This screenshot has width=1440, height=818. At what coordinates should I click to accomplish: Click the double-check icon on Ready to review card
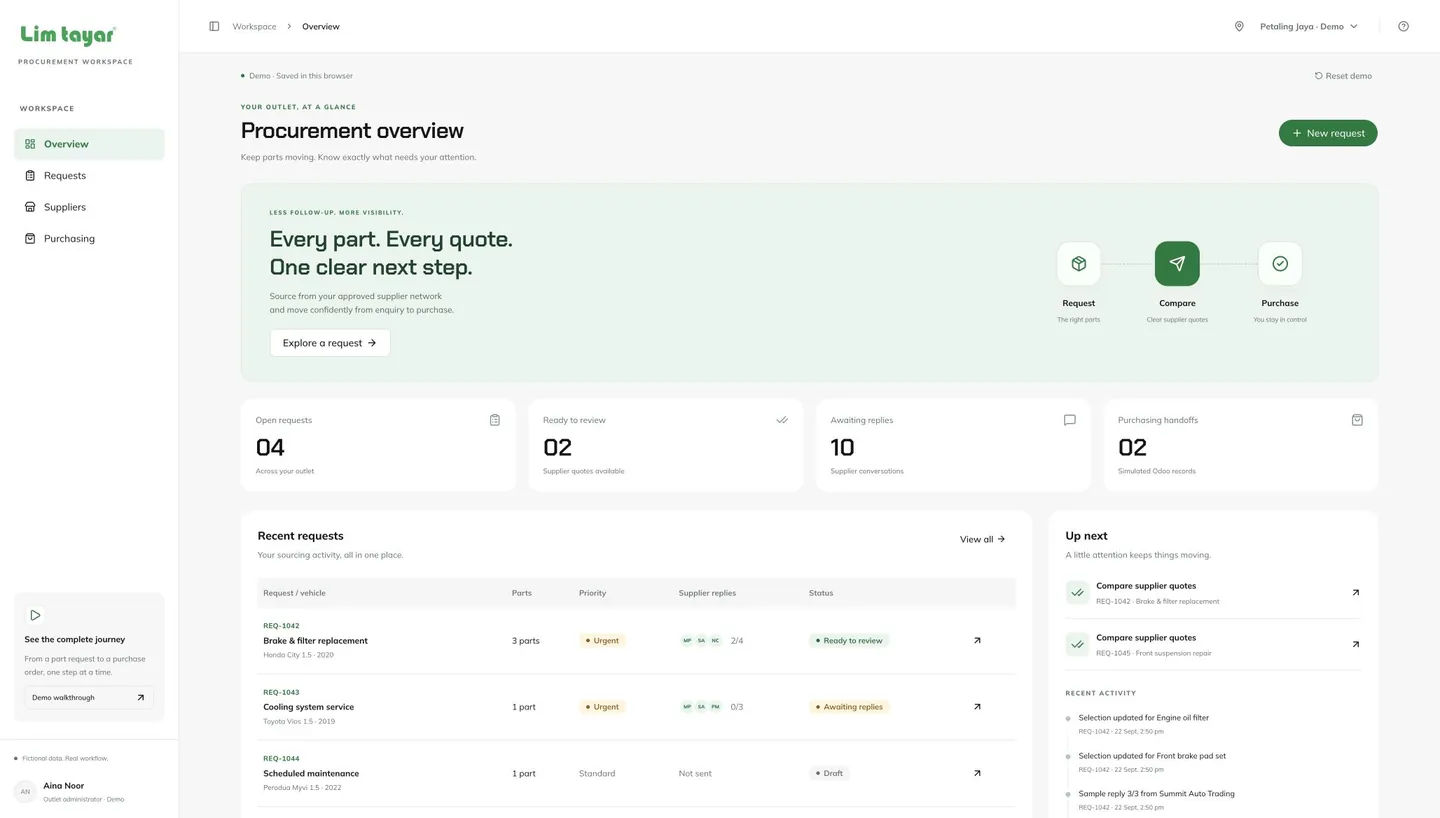(782, 420)
